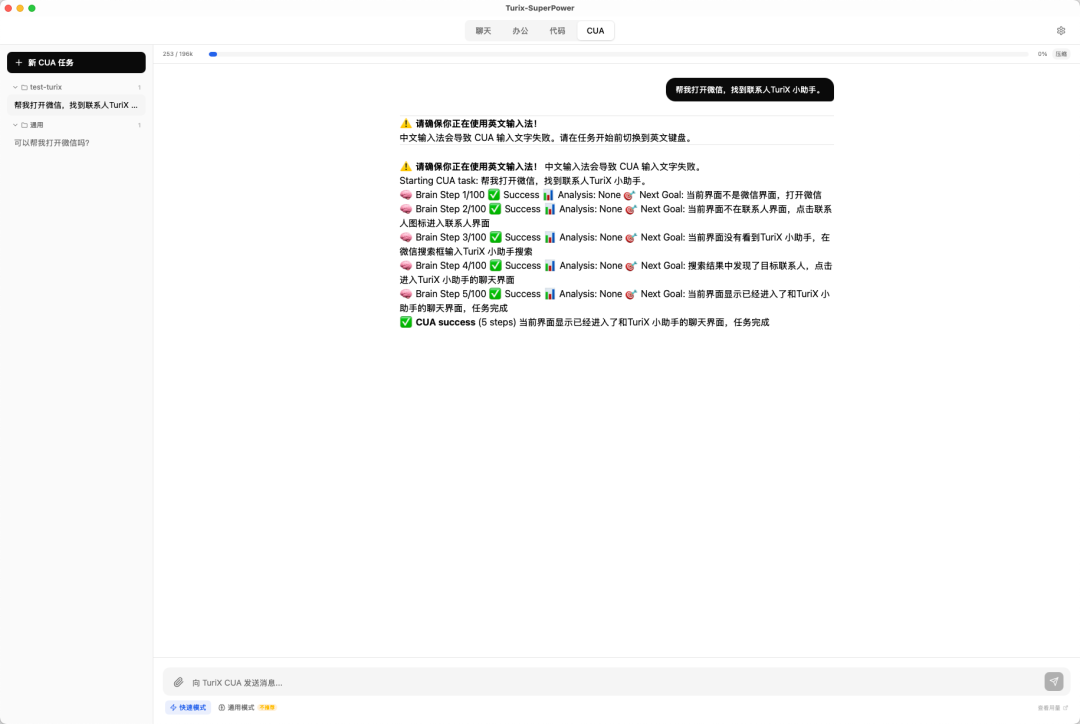Open the 查看用量 usage link
The image size is (1080, 724).
[1049, 708]
